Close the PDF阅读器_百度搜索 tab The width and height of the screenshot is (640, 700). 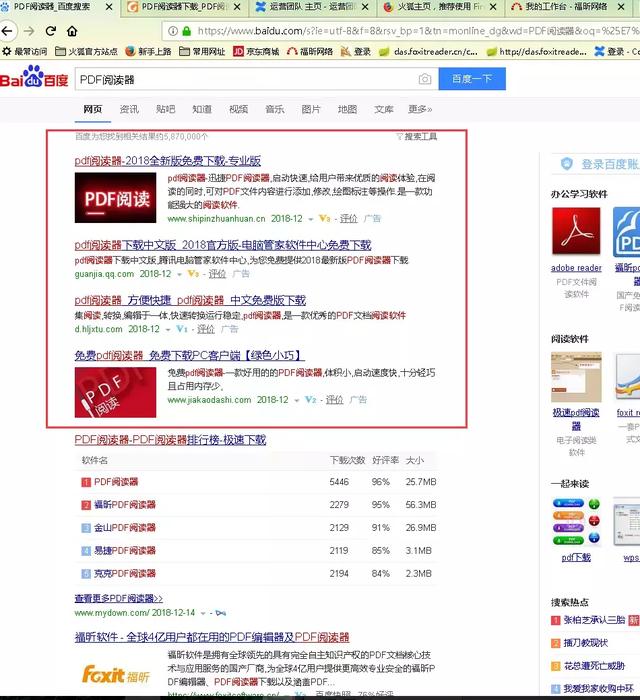[109, 7]
